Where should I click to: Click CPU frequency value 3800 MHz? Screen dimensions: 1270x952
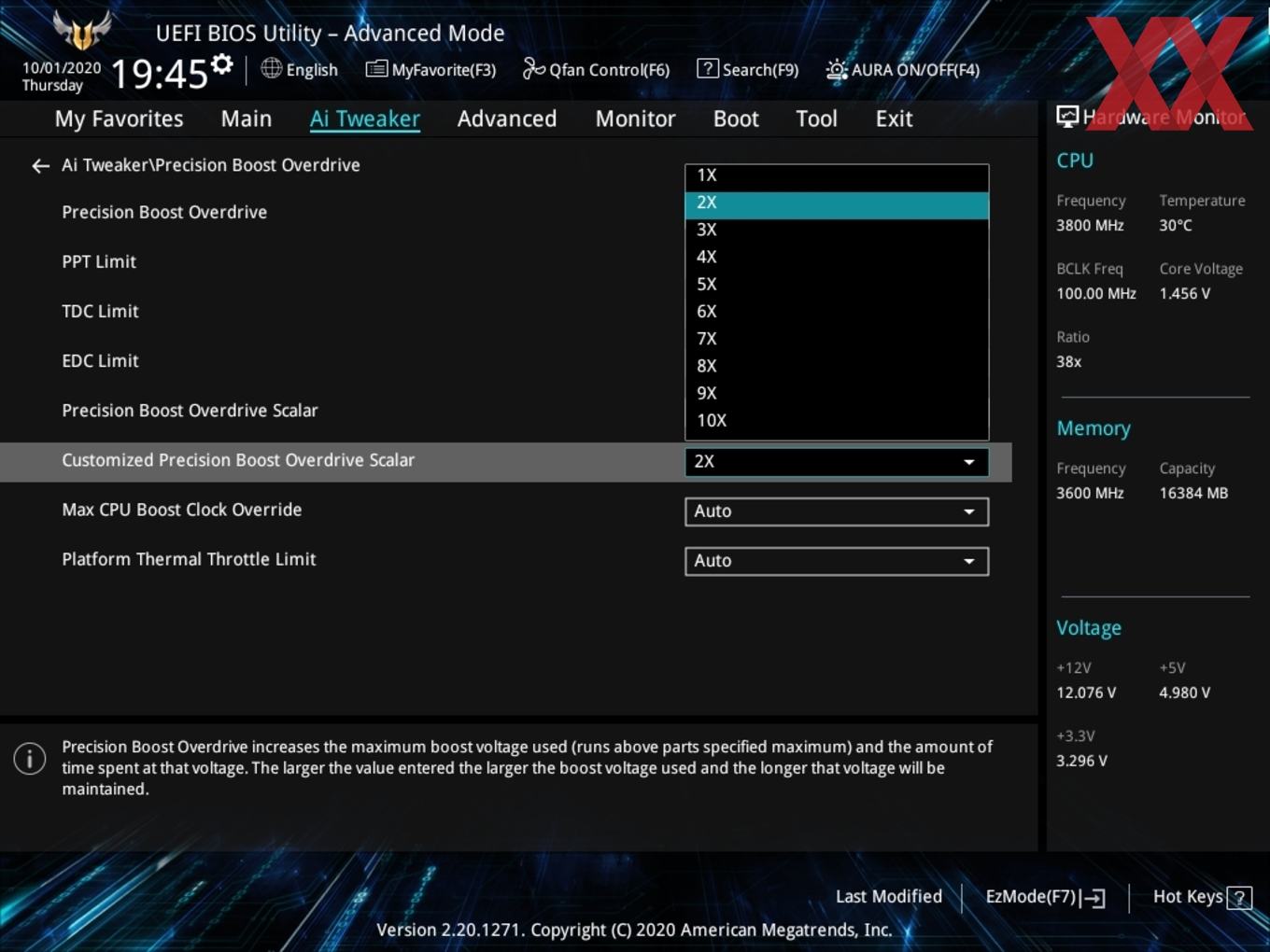pyautogui.click(x=1090, y=226)
